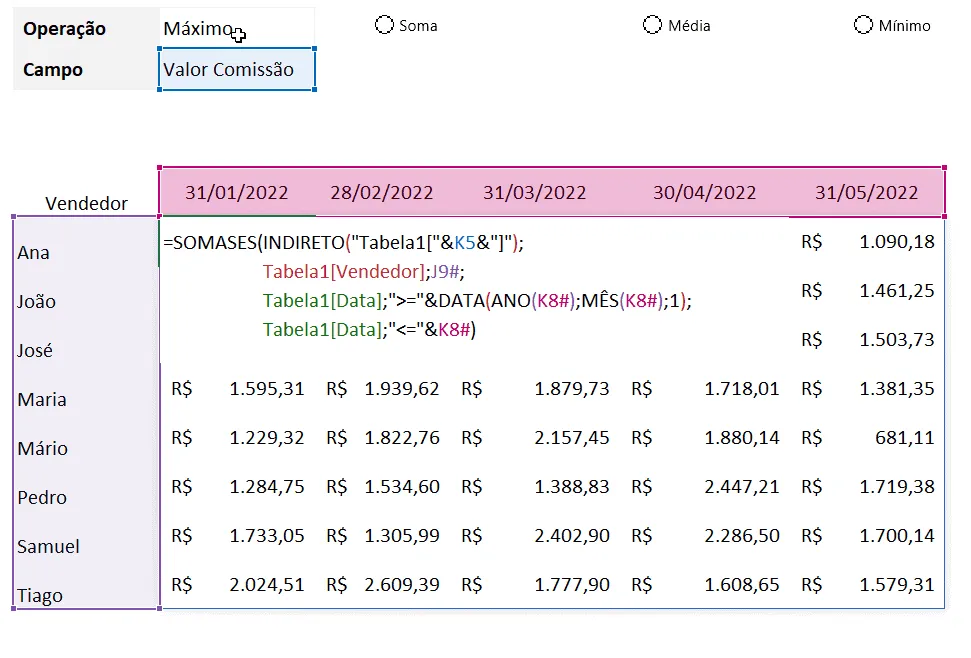Click the Operação label cell
This screenshot has width=971, height=658.
(86, 28)
